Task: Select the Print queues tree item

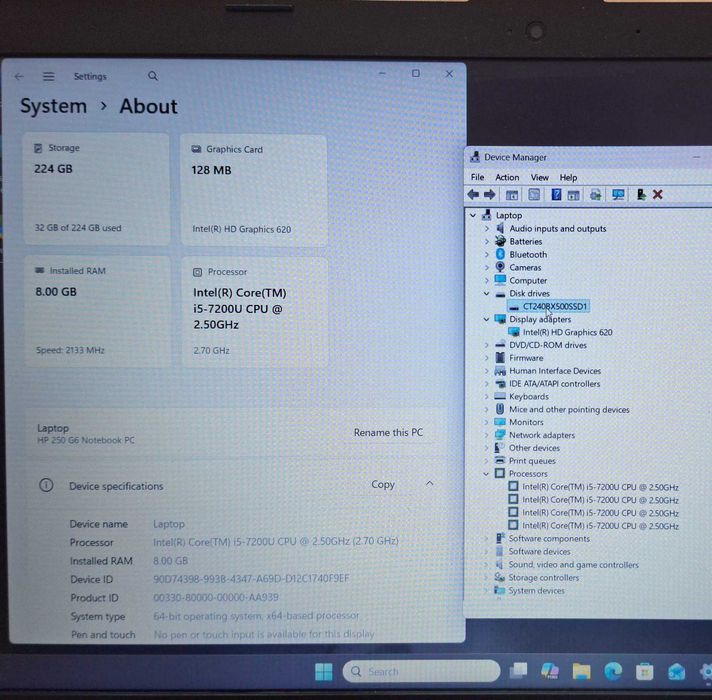Action: pos(532,461)
